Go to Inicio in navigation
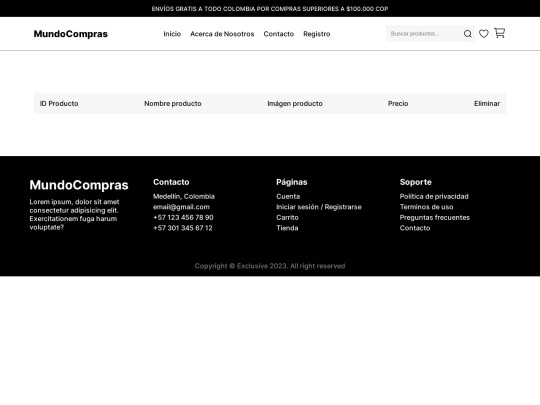 [x=172, y=34]
